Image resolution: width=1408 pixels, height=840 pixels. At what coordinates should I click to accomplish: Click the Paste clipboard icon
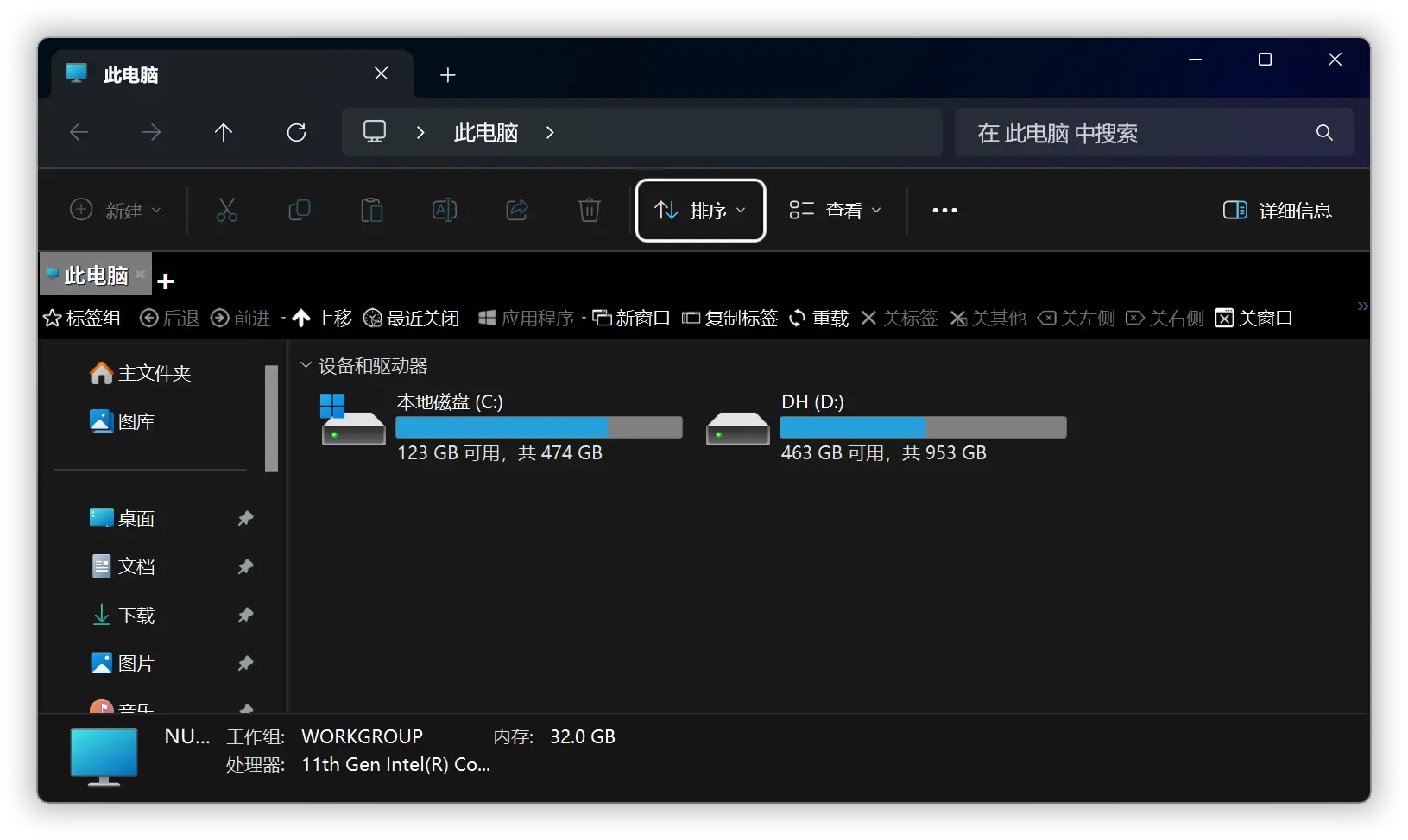coord(372,210)
